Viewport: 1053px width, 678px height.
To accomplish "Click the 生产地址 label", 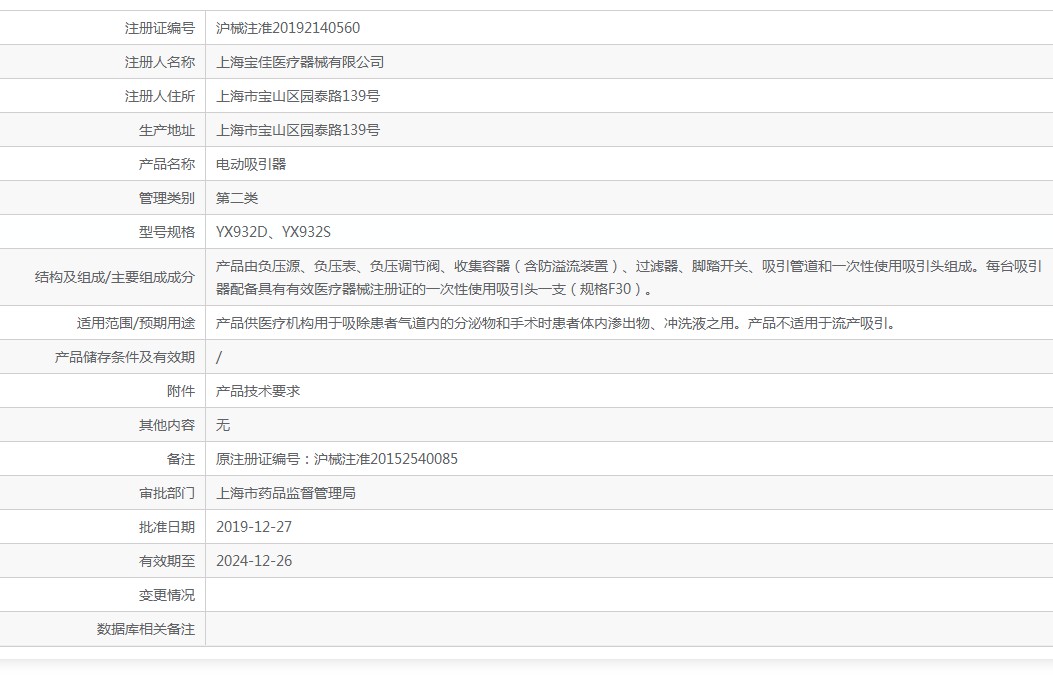I will (x=167, y=130).
